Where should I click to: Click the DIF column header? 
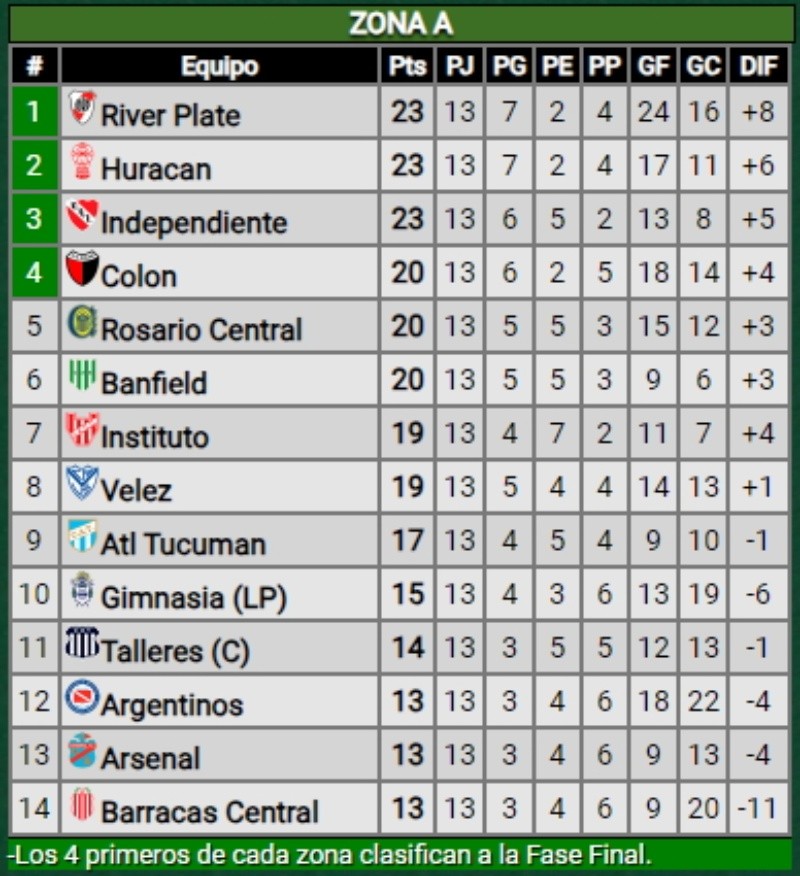coord(759,67)
